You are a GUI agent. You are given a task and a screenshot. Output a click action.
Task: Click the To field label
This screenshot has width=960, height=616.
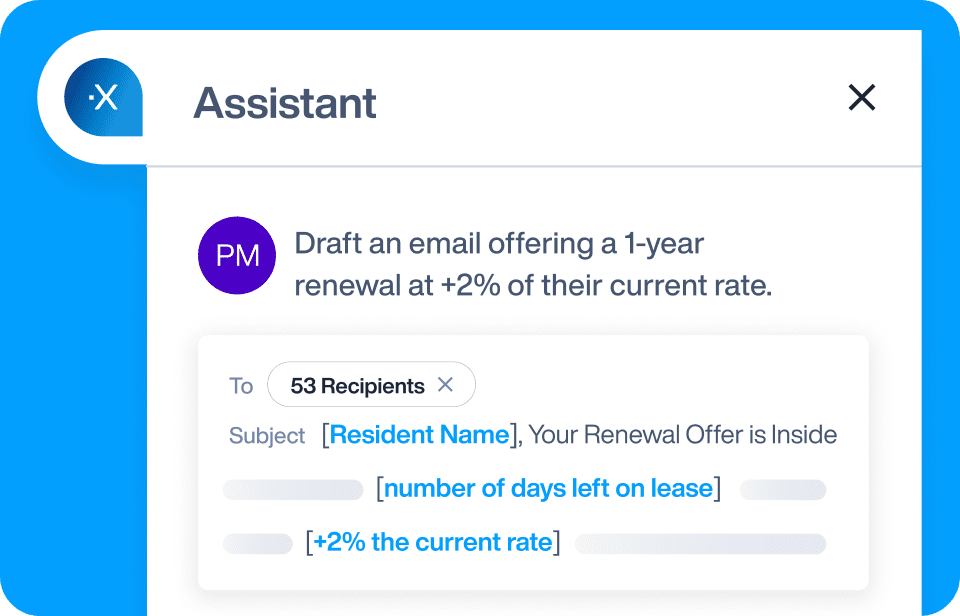(241, 386)
